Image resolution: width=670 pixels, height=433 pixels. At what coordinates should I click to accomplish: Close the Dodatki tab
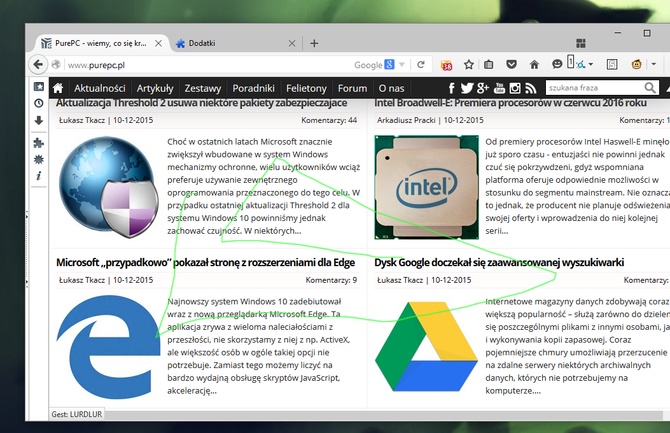292,43
